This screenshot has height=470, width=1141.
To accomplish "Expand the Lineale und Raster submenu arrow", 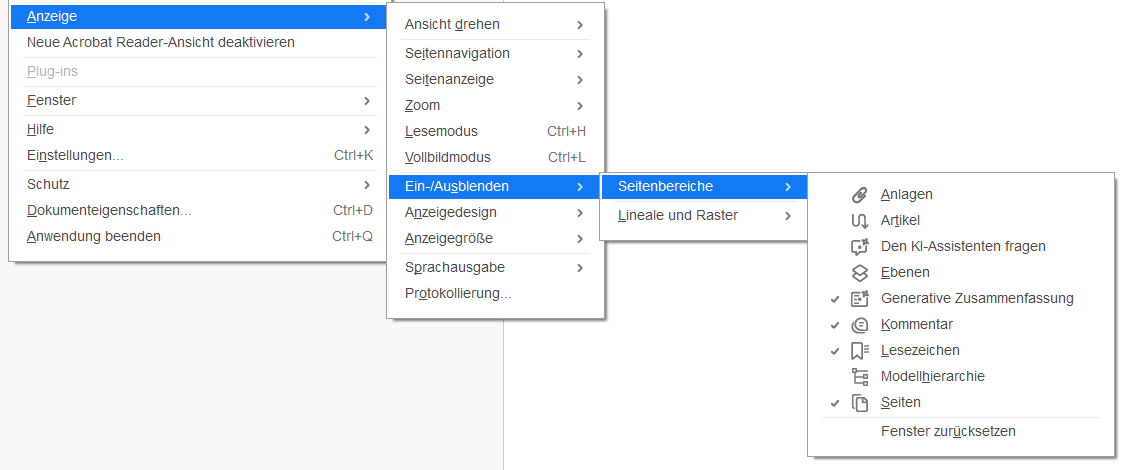I will coord(788,215).
